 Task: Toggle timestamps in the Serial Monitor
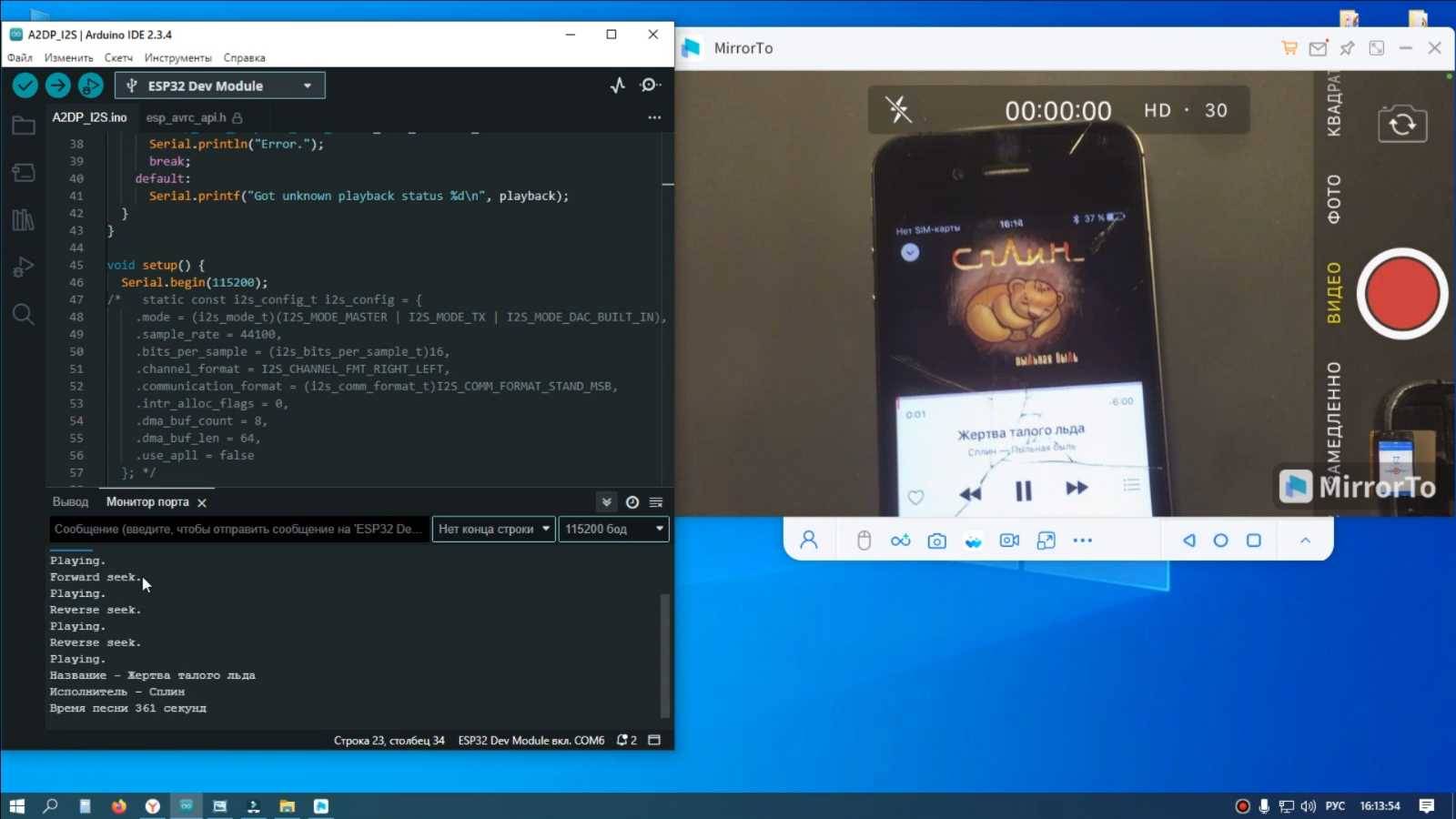[632, 501]
